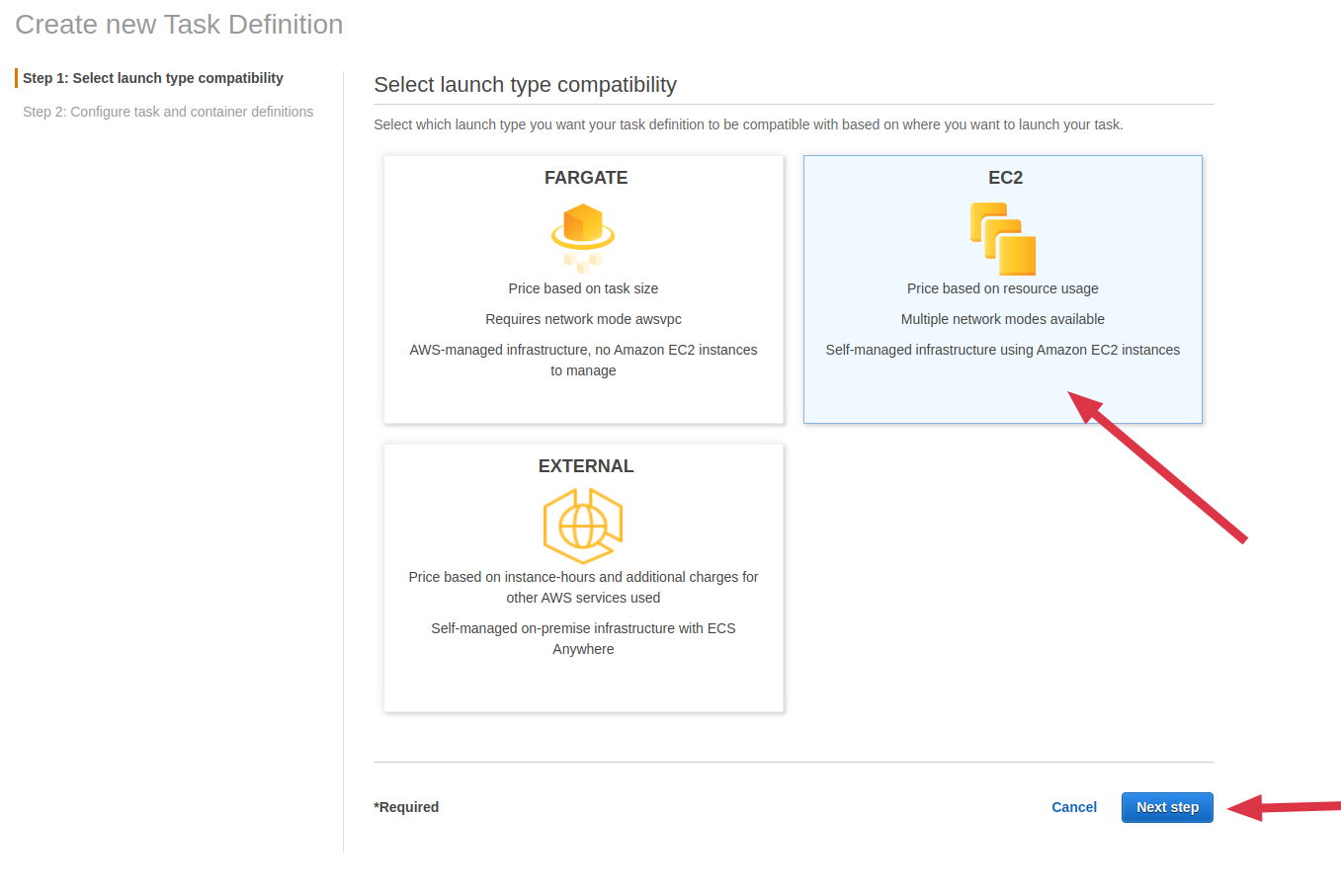The width and height of the screenshot is (1341, 896).
Task: Click 'Requires network mode awsvpc' in Fargate card
Action: point(583,319)
